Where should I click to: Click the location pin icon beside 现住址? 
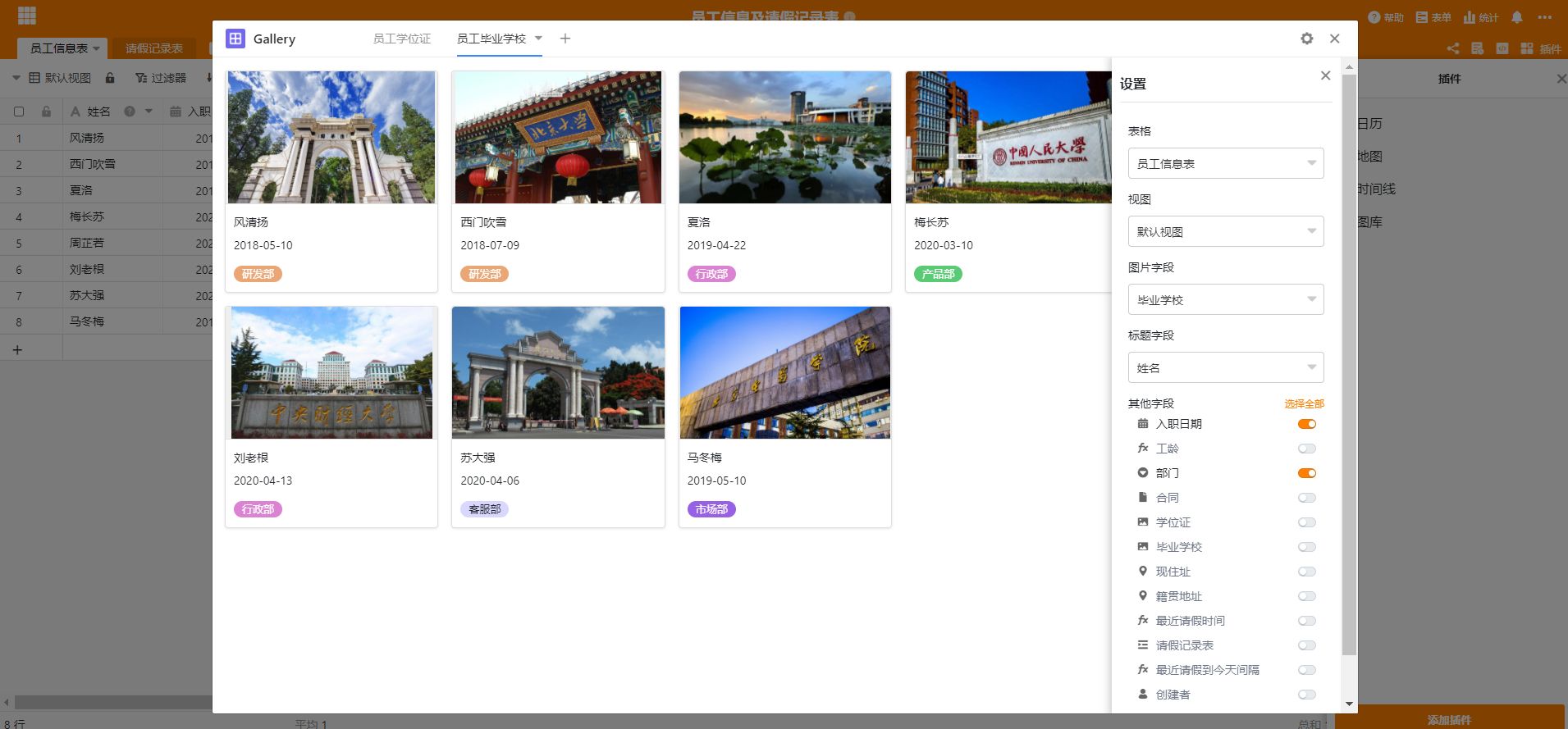[x=1143, y=572]
